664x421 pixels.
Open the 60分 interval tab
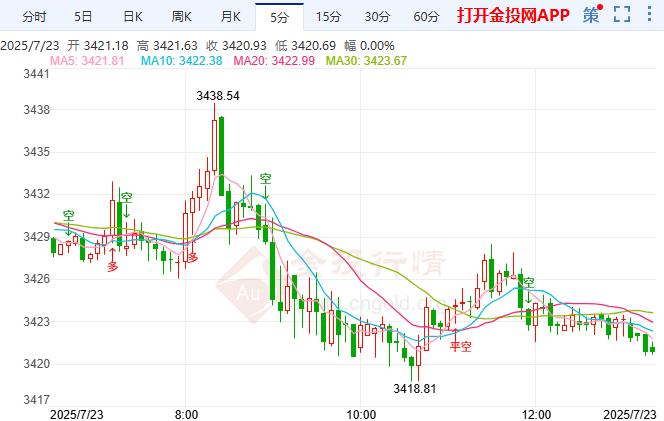point(426,17)
